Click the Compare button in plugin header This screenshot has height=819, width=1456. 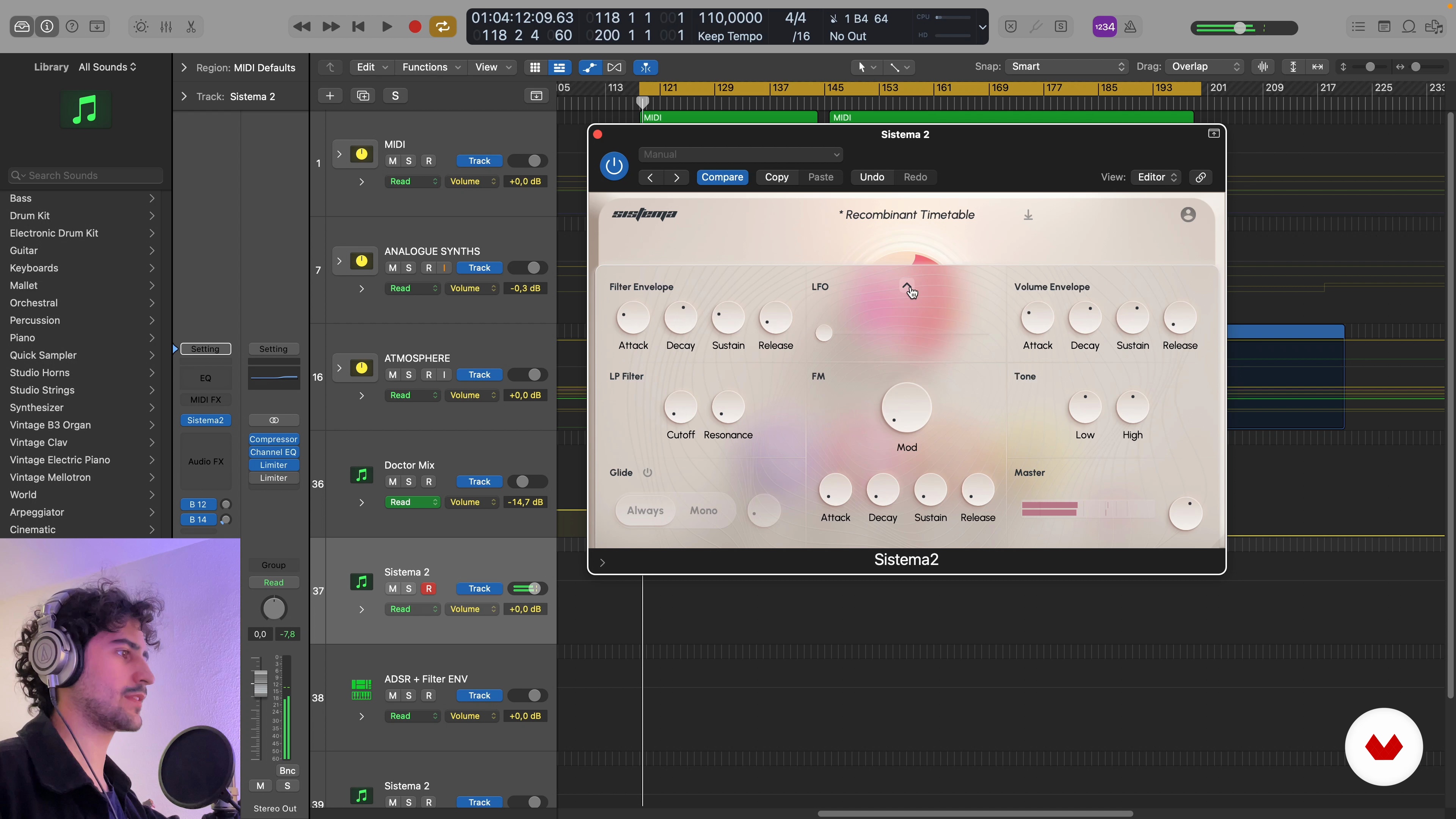point(722,177)
